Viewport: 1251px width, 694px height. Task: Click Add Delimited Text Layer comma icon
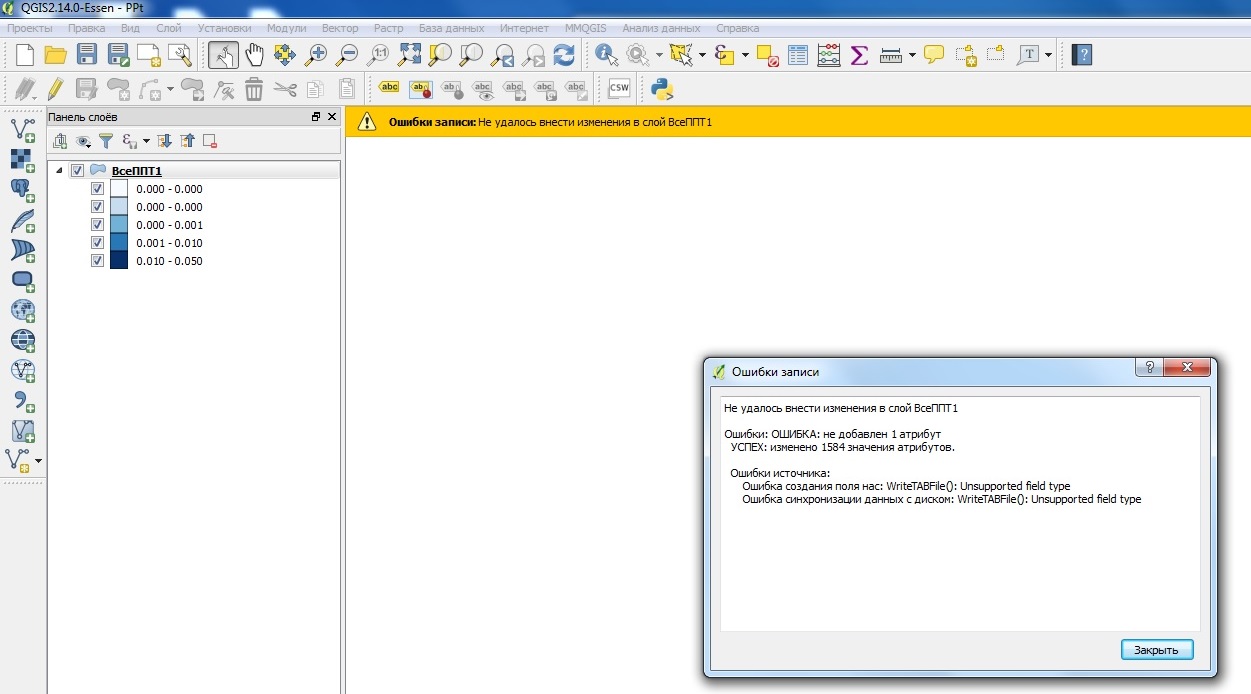point(22,400)
